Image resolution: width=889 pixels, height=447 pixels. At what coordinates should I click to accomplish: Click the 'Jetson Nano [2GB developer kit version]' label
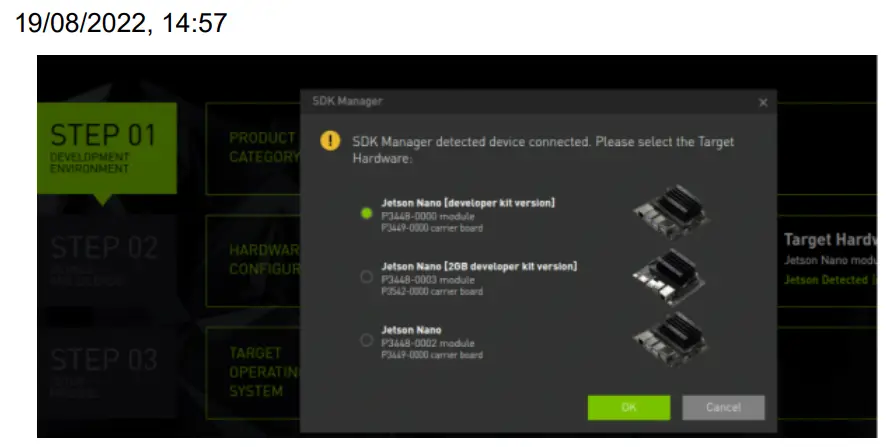[x=479, y=266]
